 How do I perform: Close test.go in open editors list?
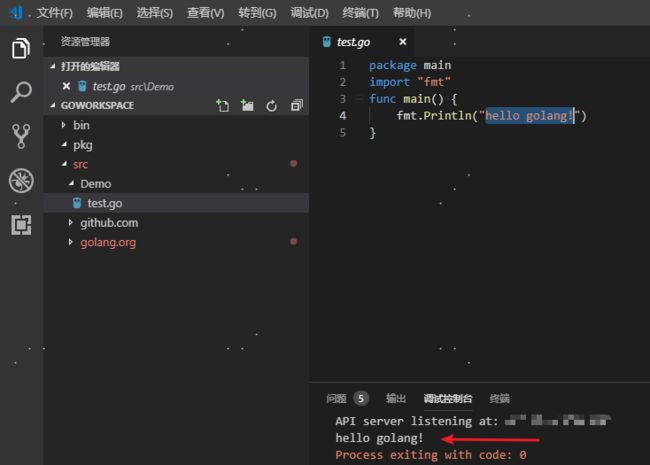66,87
